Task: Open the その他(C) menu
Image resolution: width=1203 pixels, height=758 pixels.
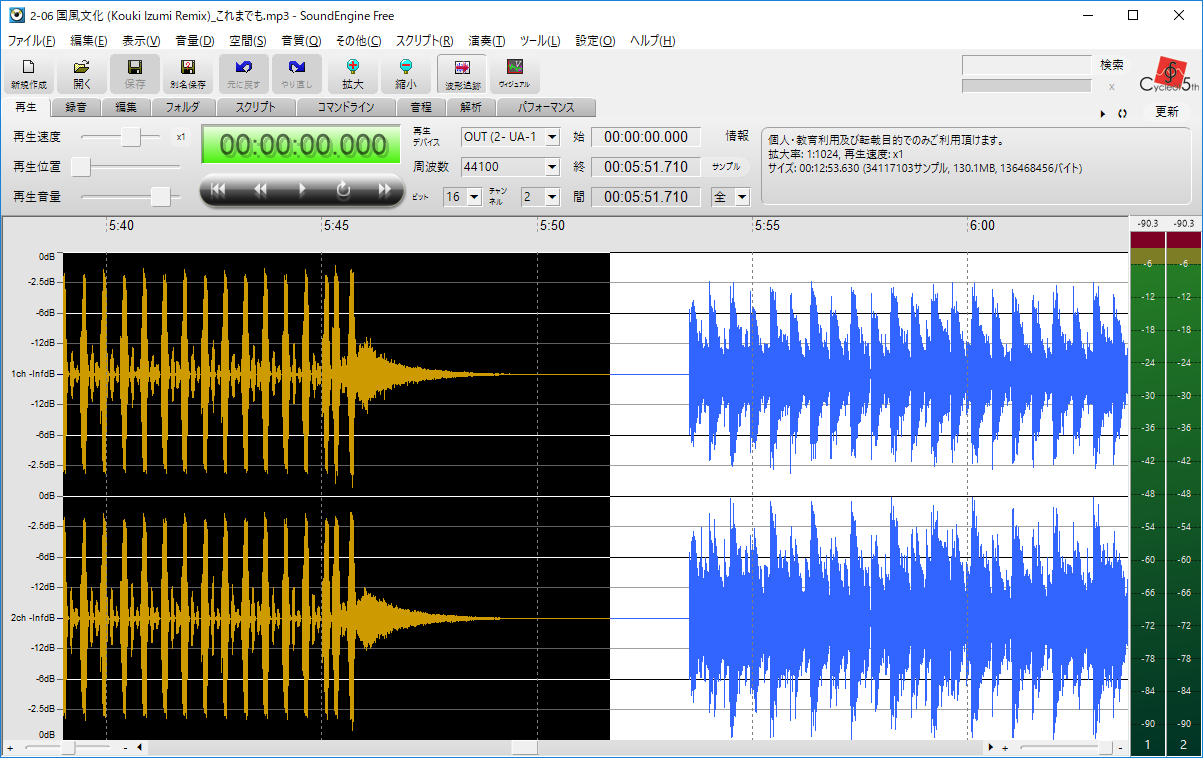Action: tap(358, 41)
